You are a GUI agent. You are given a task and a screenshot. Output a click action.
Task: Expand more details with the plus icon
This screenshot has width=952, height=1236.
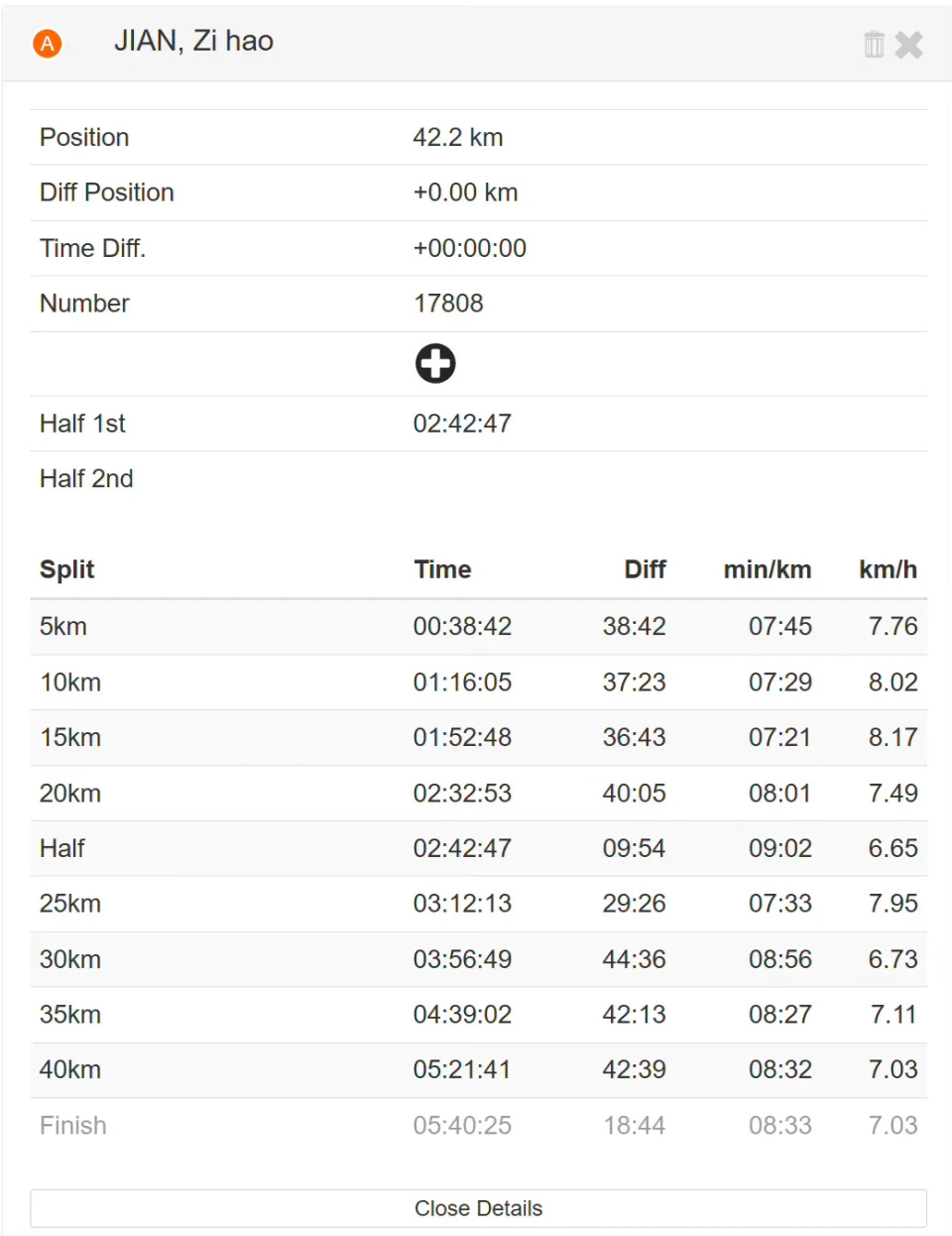coord(435,363)
